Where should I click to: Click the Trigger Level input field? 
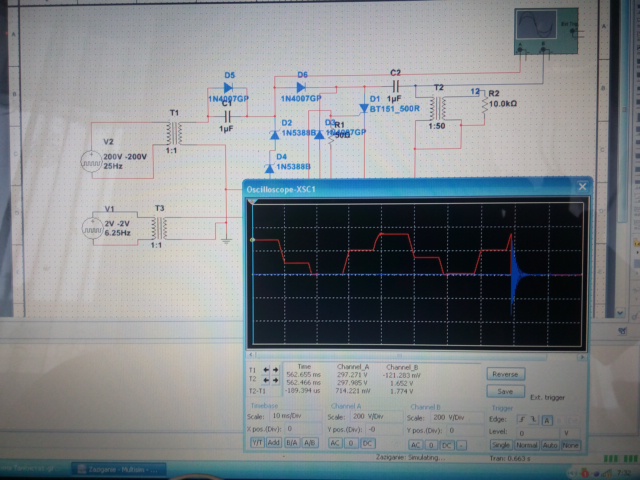point(530,430)
